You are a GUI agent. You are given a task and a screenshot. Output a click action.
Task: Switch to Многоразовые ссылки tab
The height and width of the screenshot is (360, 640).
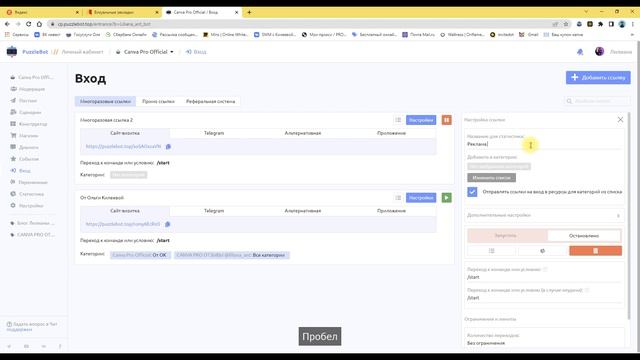[x=105, y=101]
